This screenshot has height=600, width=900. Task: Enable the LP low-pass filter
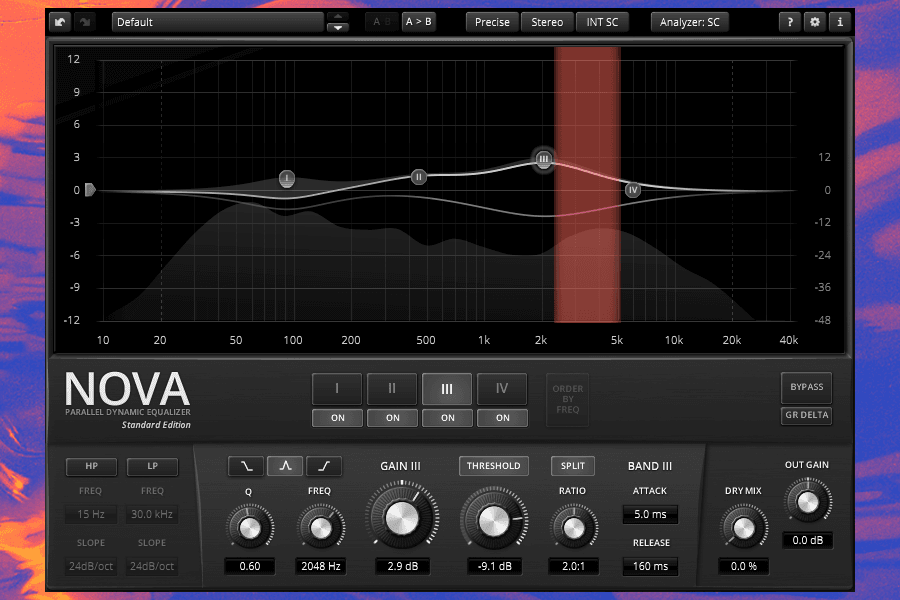(152, 466)
